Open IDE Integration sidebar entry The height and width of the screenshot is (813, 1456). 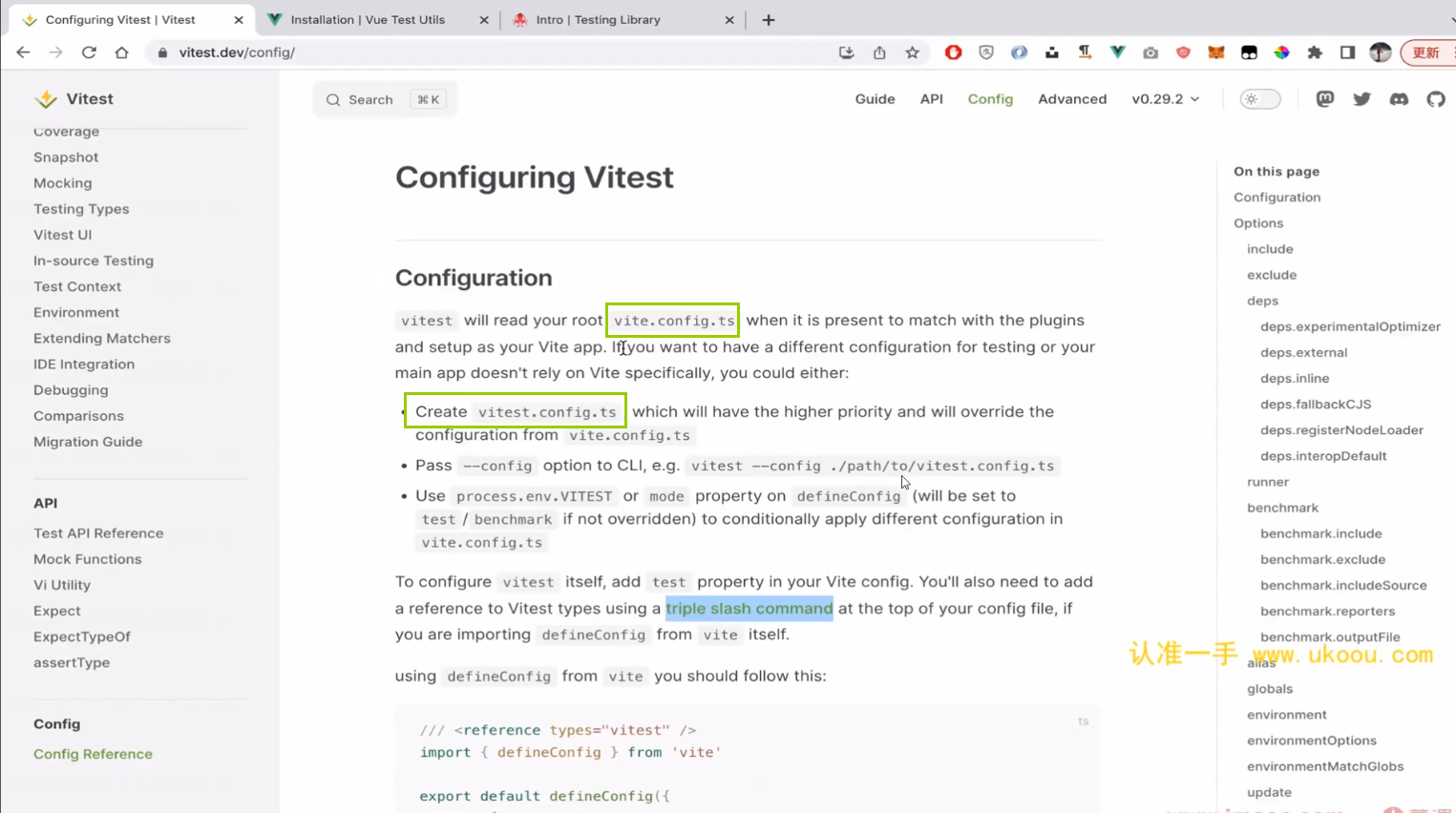(x=84, y=364)
